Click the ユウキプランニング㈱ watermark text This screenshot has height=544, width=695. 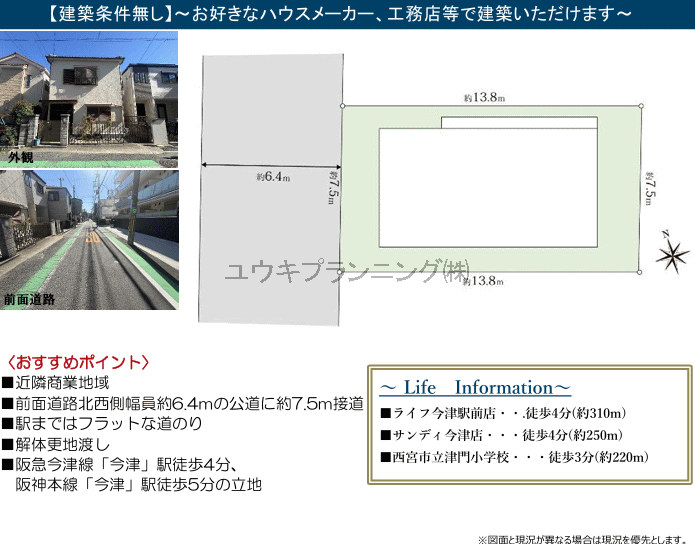[347, 271]
